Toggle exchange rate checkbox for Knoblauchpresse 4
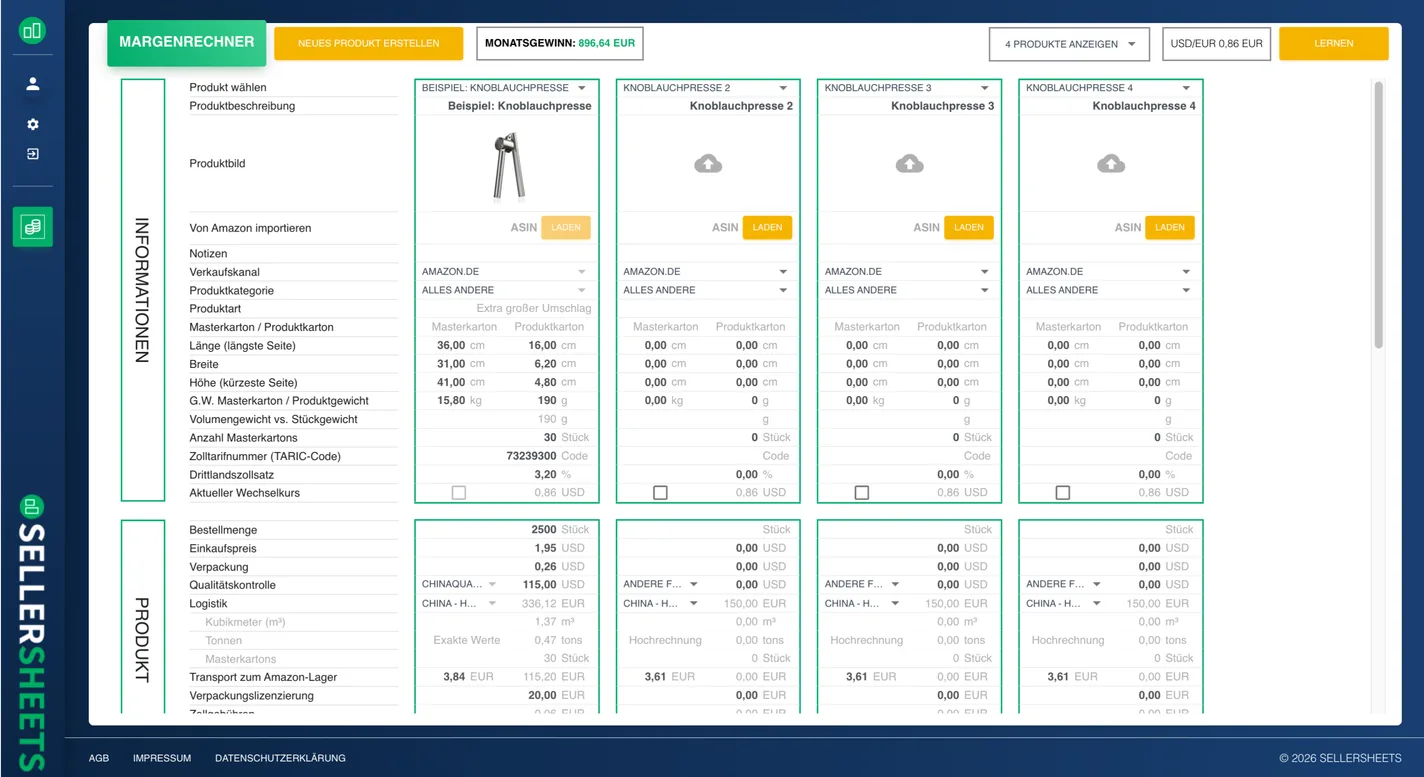 click(x=1063, y=493)
